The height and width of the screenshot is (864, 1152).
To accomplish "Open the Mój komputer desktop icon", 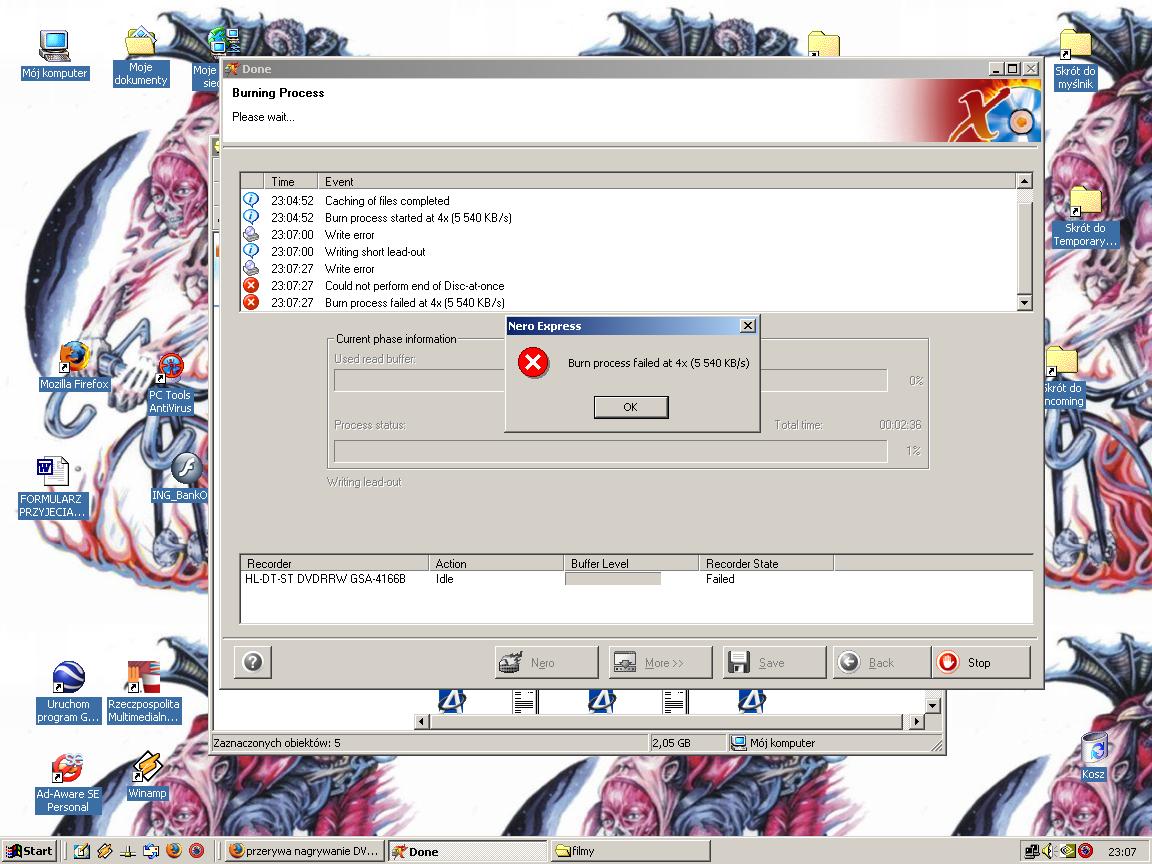I will [x=54, y=55].
